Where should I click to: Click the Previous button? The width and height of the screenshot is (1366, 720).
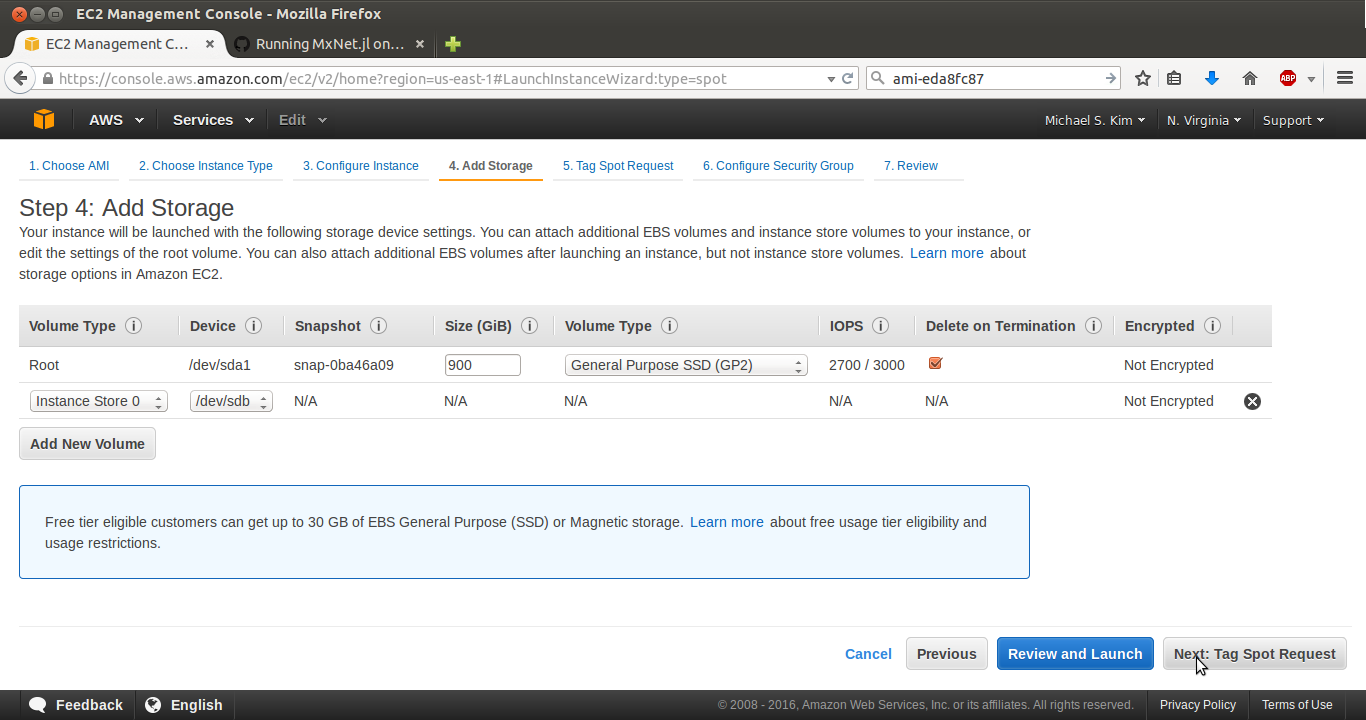point(947,654)
